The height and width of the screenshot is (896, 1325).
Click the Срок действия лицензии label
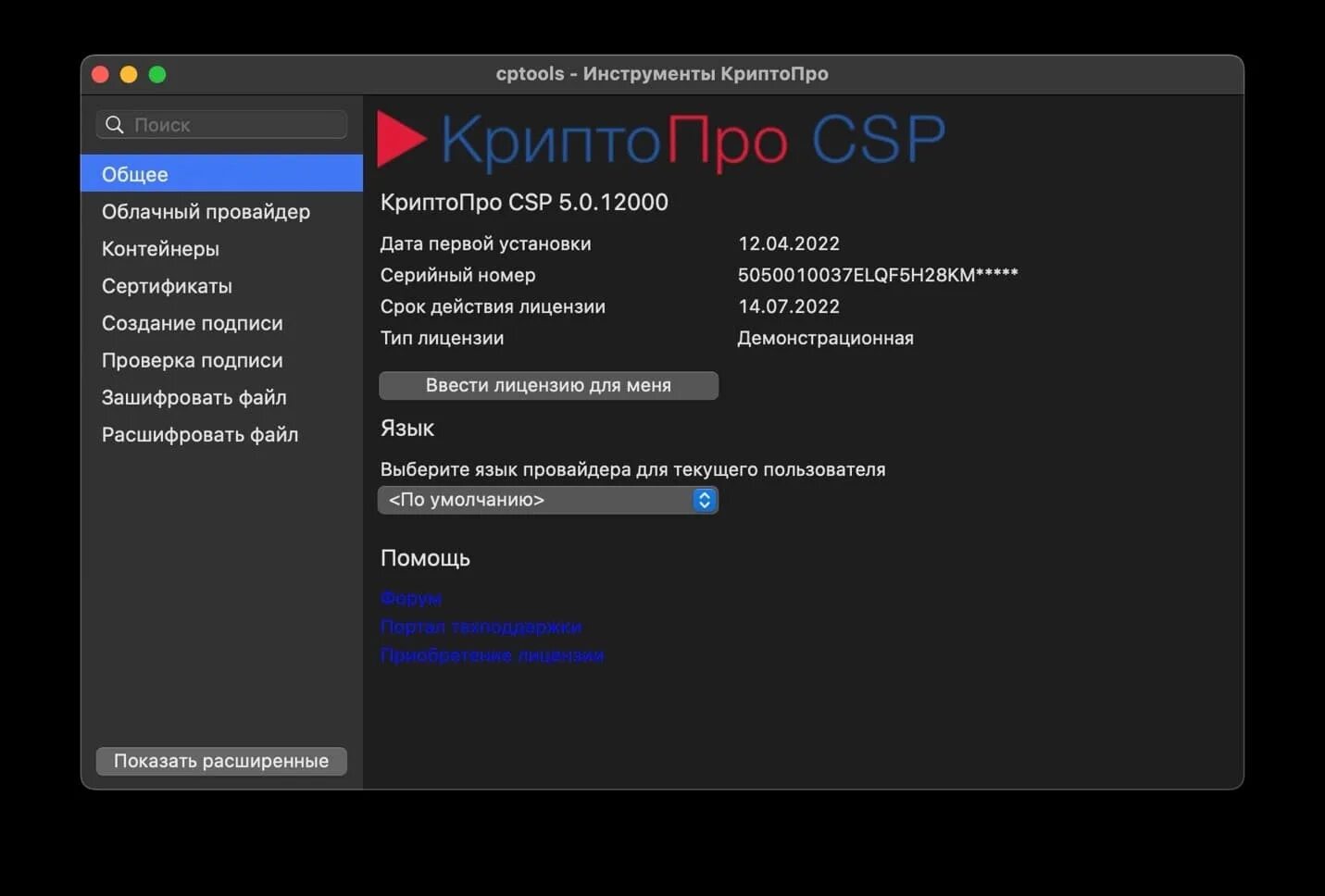[x=493, y=306]
